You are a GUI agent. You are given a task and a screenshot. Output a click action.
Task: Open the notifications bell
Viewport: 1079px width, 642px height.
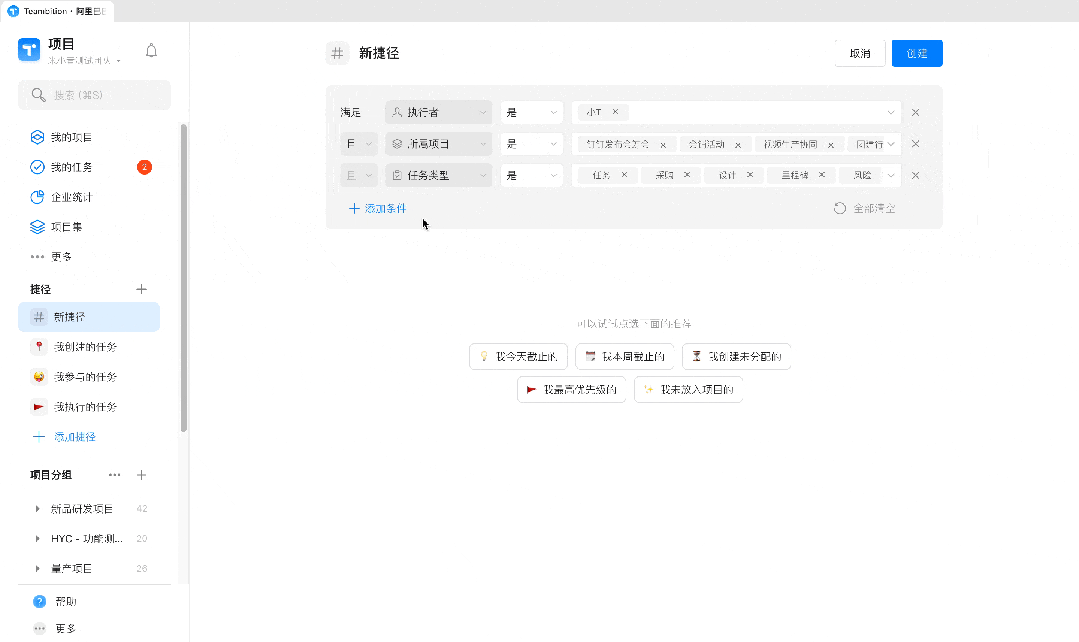[152, 51]
